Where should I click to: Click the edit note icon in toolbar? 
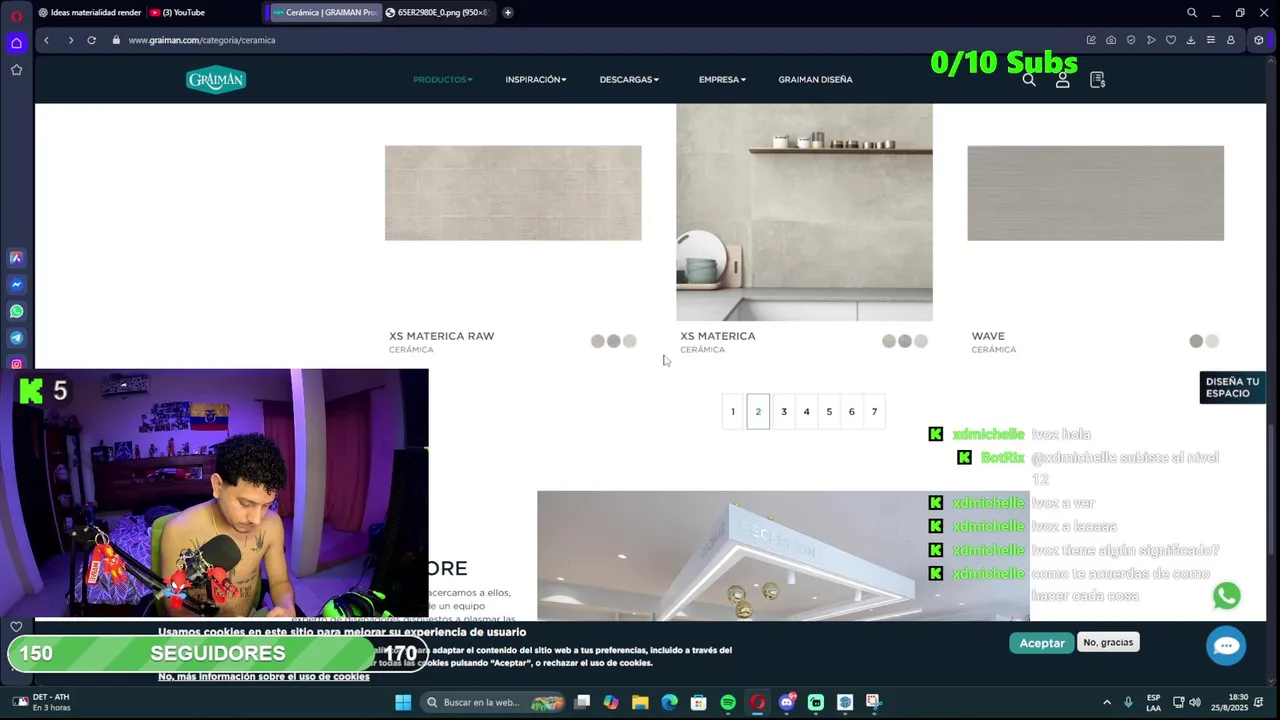(1091, 40)
